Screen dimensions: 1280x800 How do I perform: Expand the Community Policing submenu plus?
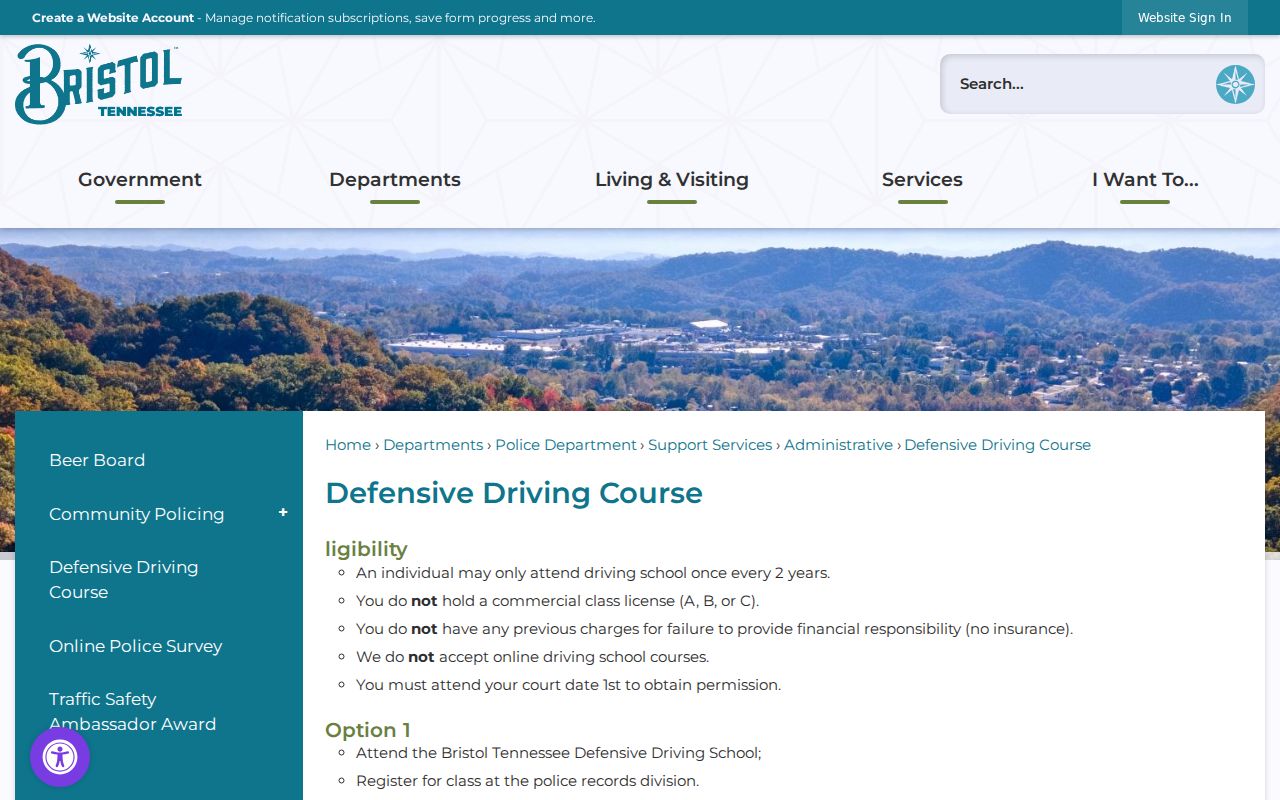coord(283,512)
